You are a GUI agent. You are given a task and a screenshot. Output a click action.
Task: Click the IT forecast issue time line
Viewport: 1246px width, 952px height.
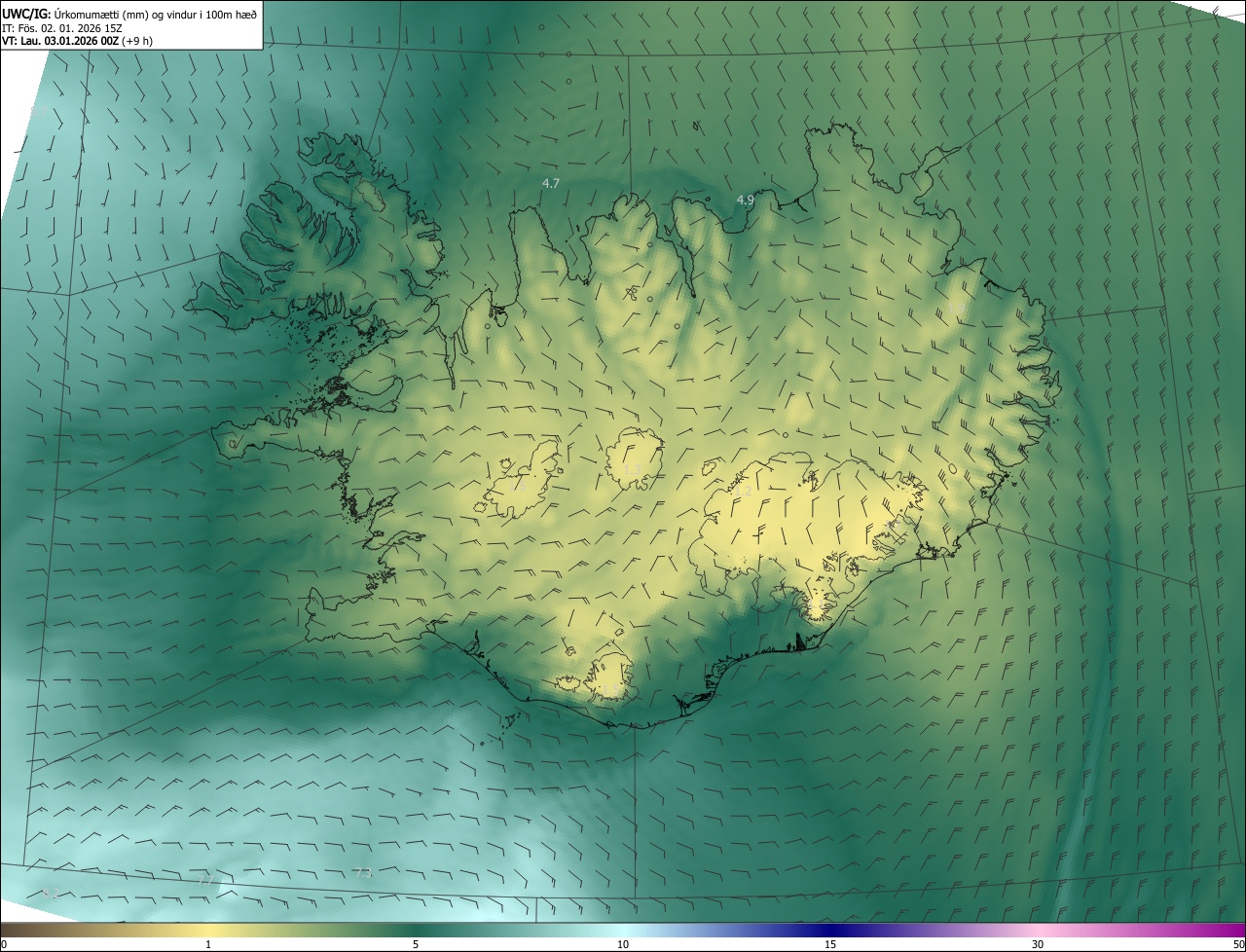60,27
